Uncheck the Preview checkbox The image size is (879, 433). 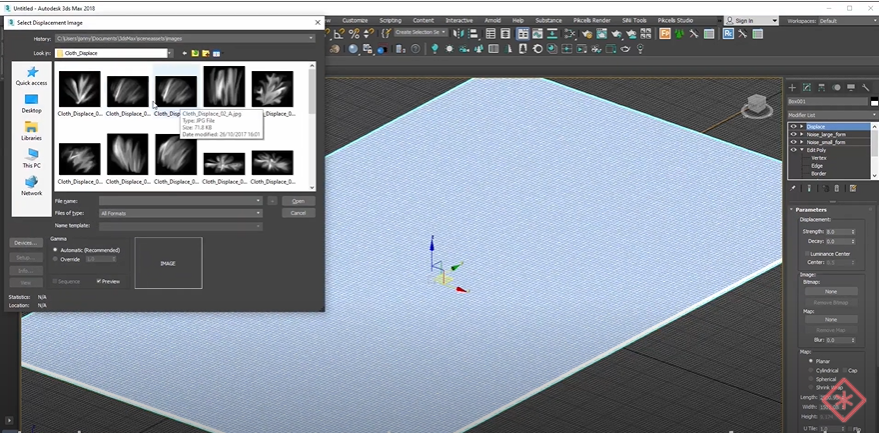tap(98, 281)
